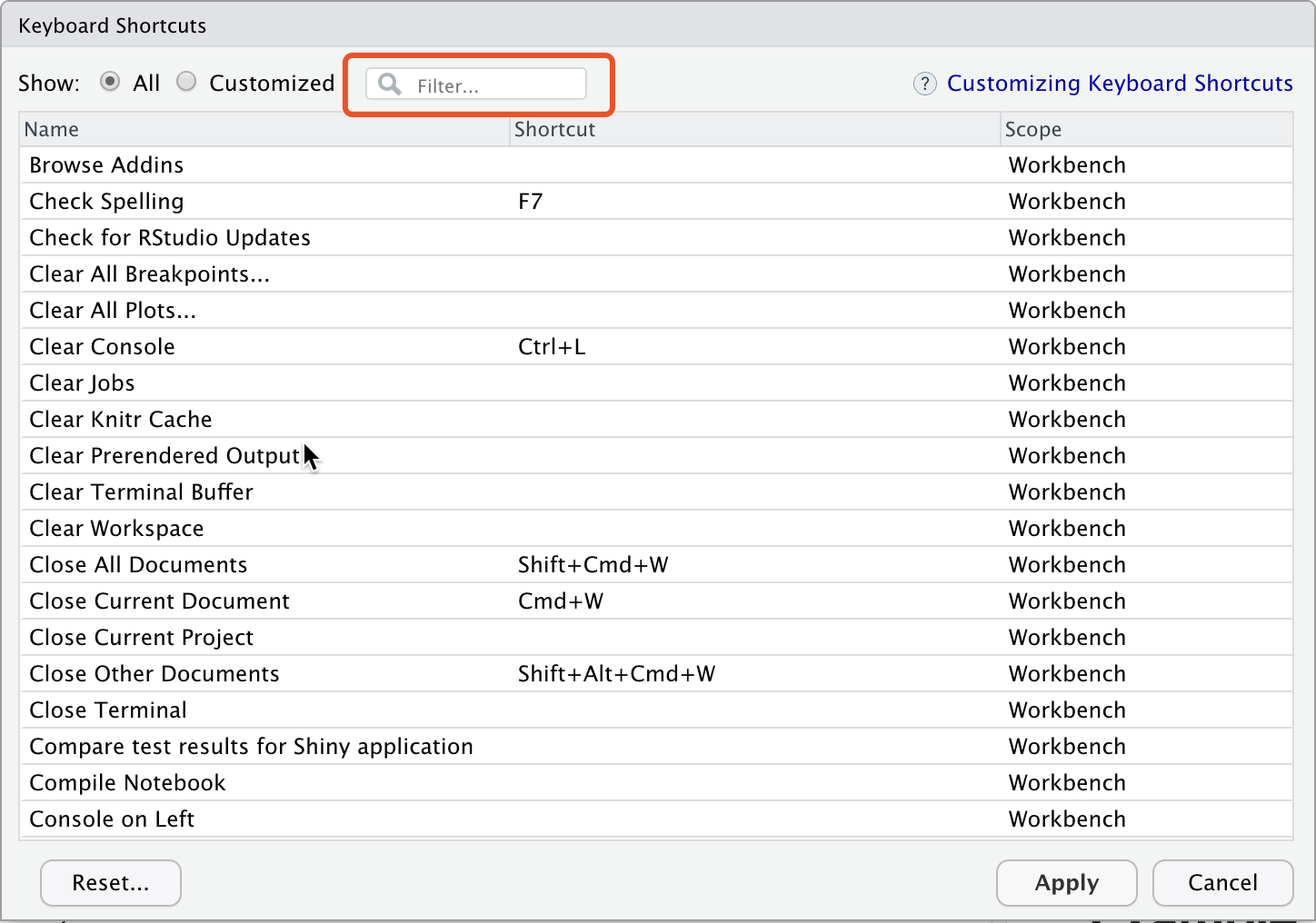
Task: Click the Shortcut column header
Action: 554,130
